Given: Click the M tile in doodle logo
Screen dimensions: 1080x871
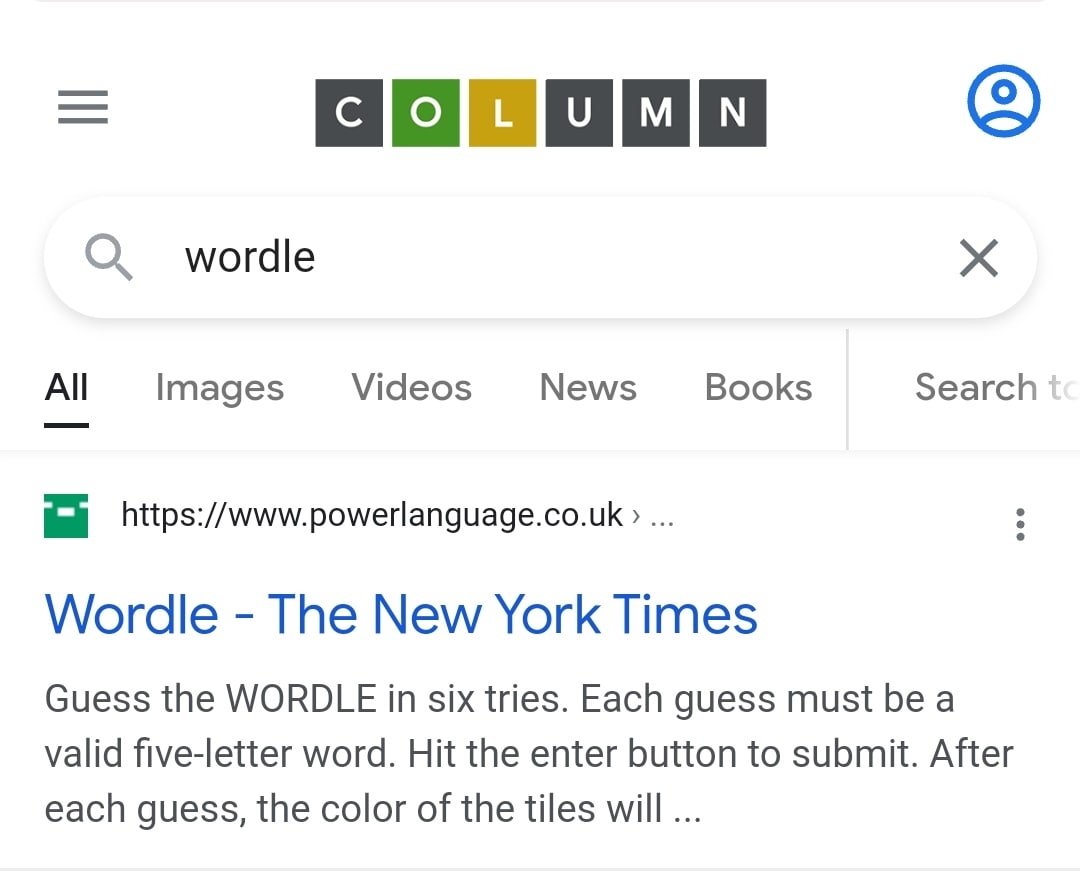Looking at the screenshot, I should (x=656, y=113).
